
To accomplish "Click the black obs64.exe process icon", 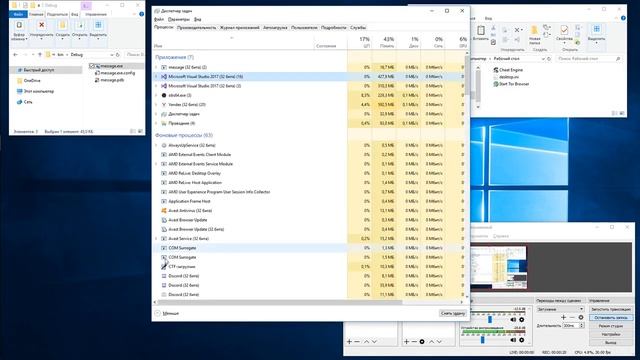I will click(x=164, y=95).
